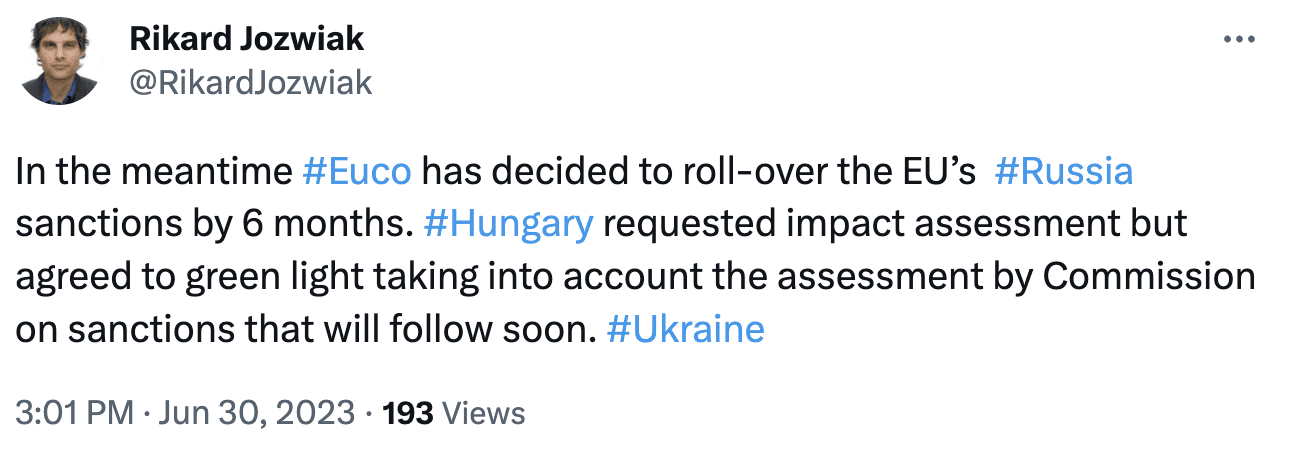Click Rikard Jozwiak's profile avatar photo
Image resolution: width=1294 pixels, height=470 pixels.
click(58, 62)
